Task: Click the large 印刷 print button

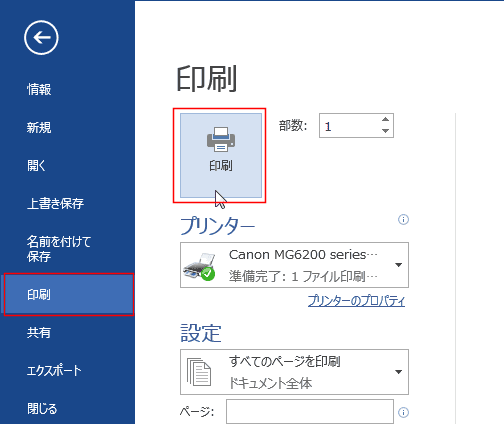Action: [x=221, y=155]
